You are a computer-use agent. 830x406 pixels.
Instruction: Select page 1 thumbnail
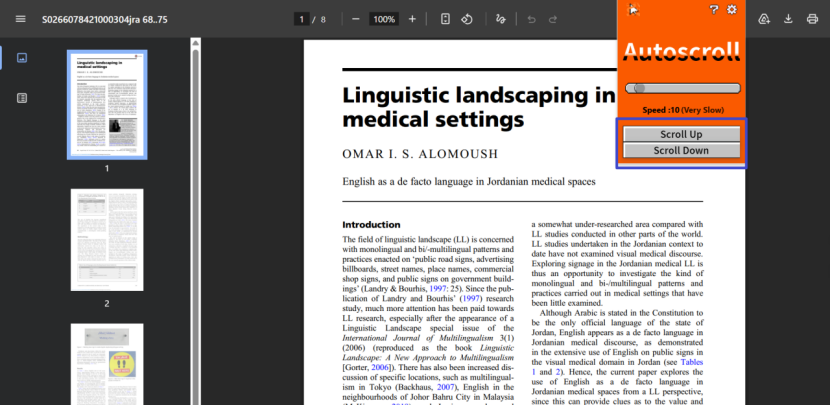tap(107, 105)
